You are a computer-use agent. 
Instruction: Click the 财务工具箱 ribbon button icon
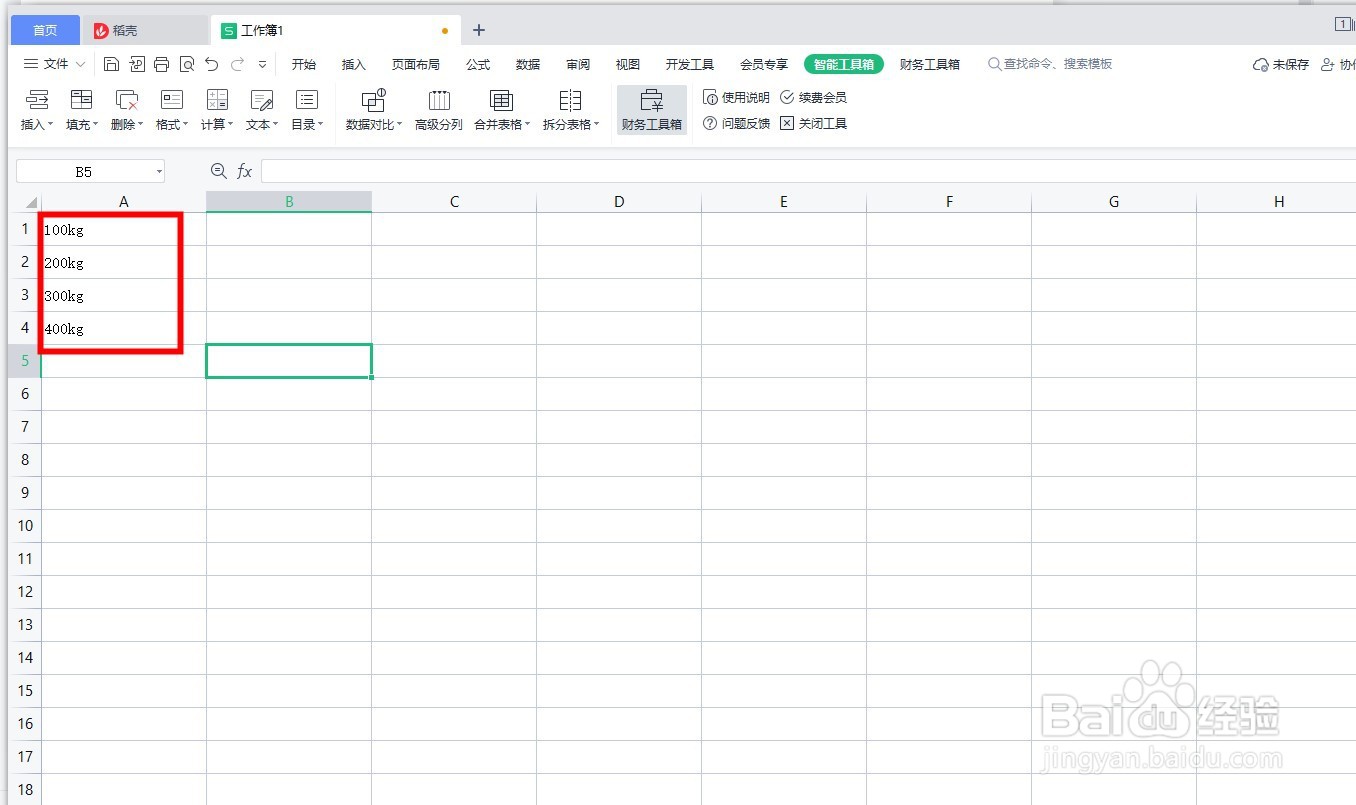(x=652, y=100)
